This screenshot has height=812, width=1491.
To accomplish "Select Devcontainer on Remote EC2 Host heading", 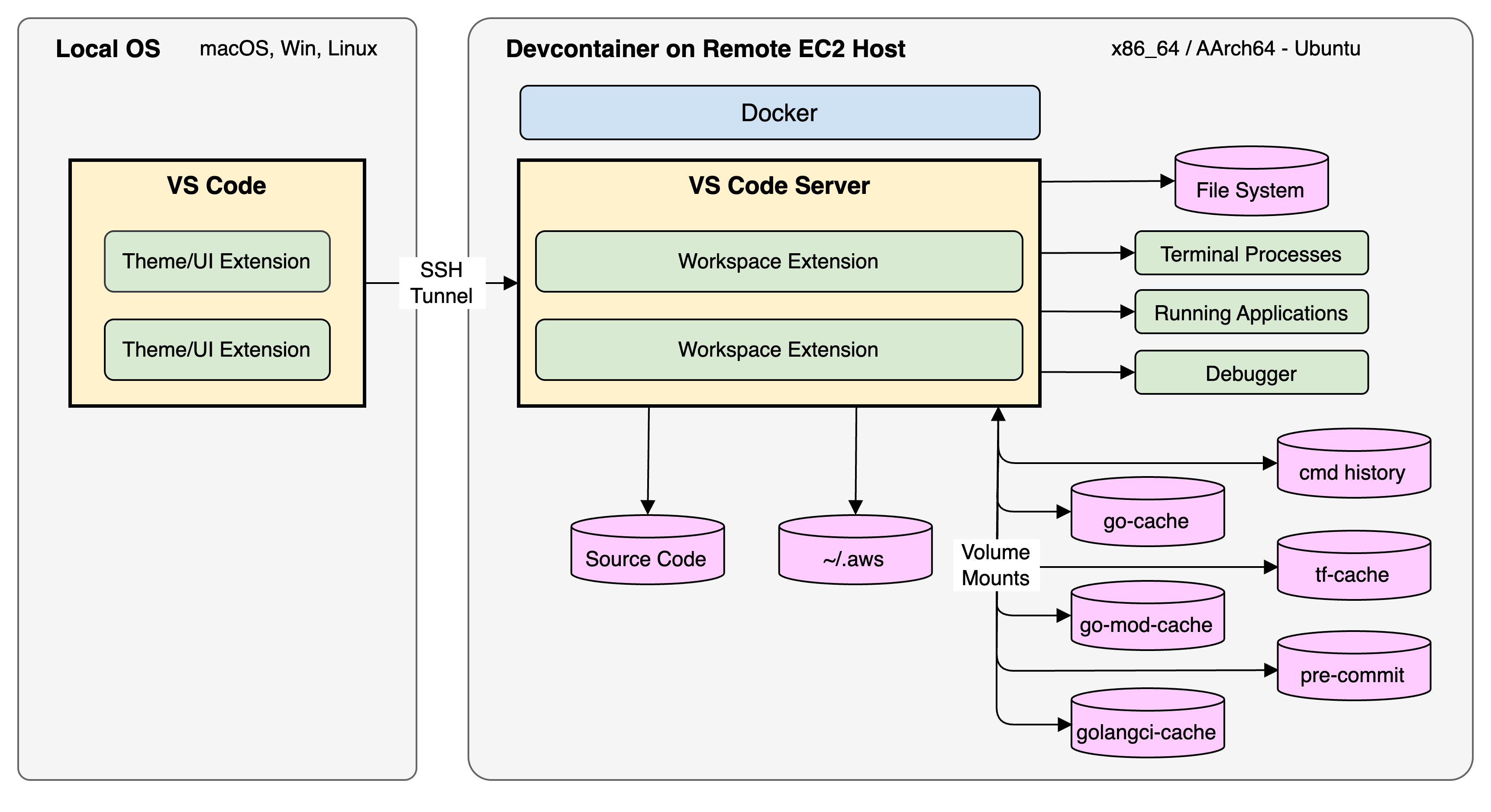I will [706, 48].
